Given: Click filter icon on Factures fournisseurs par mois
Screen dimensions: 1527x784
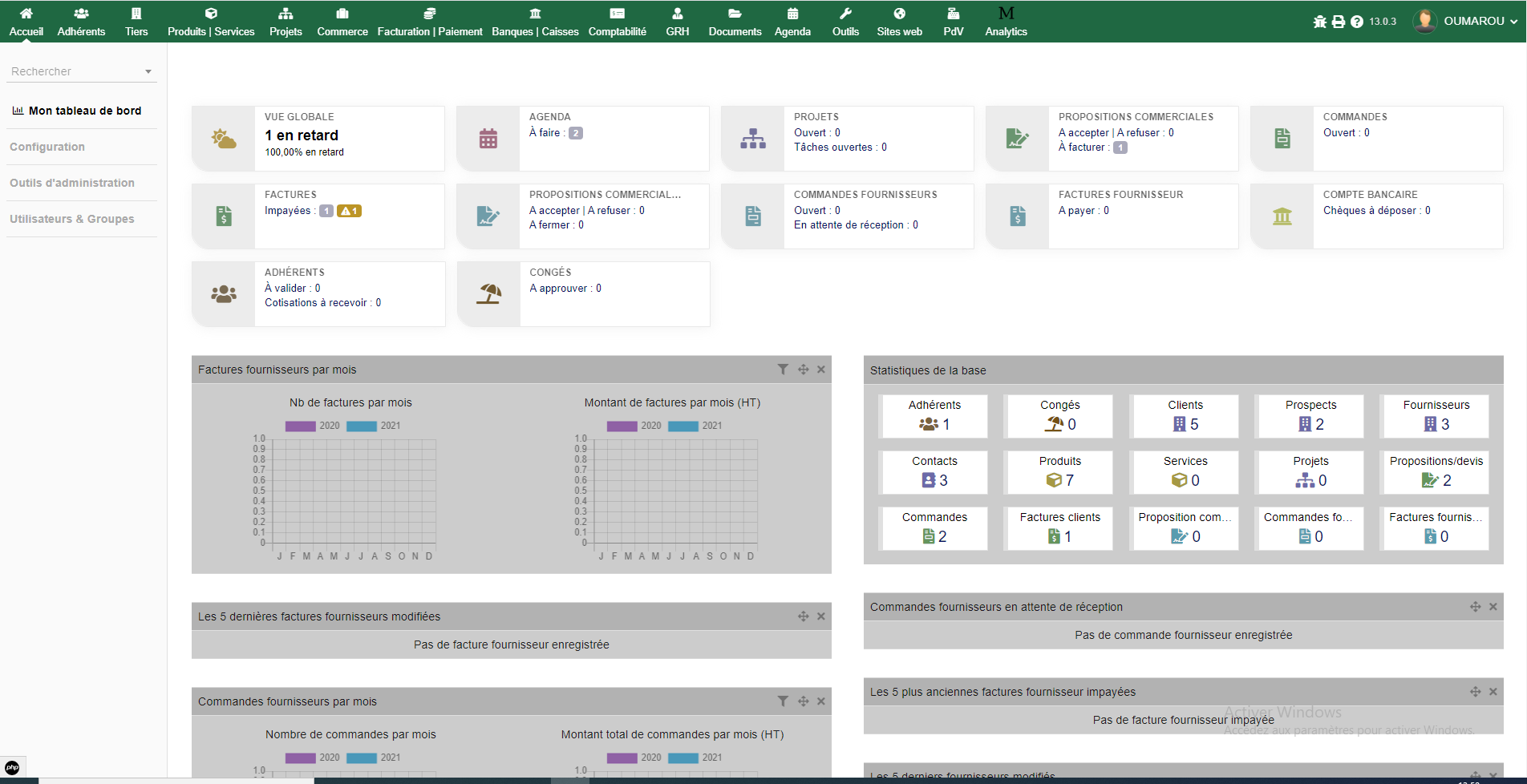Looking at the screenshot, I should pos(783,370).
